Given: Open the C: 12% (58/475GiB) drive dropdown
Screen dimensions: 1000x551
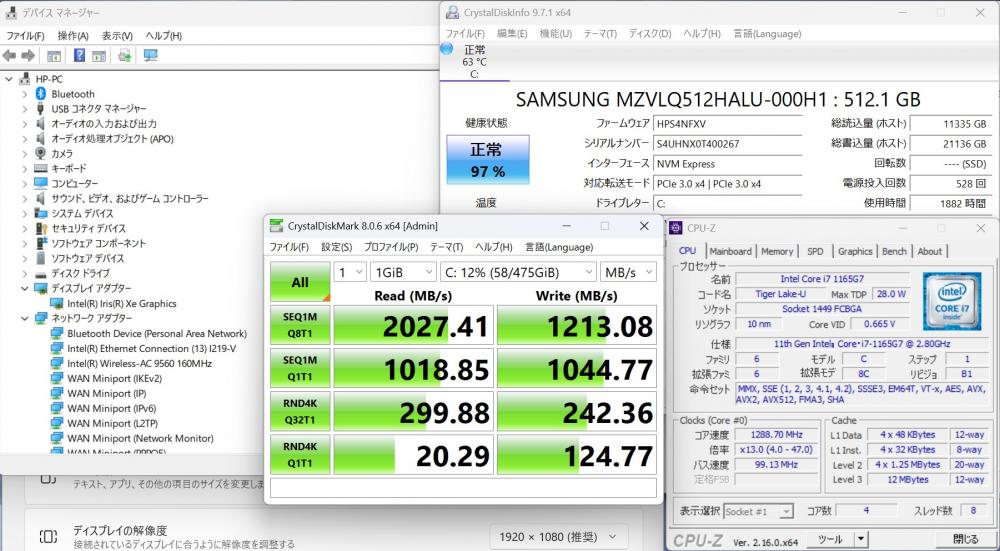Looking at the screenshot, I should point(518,272).
